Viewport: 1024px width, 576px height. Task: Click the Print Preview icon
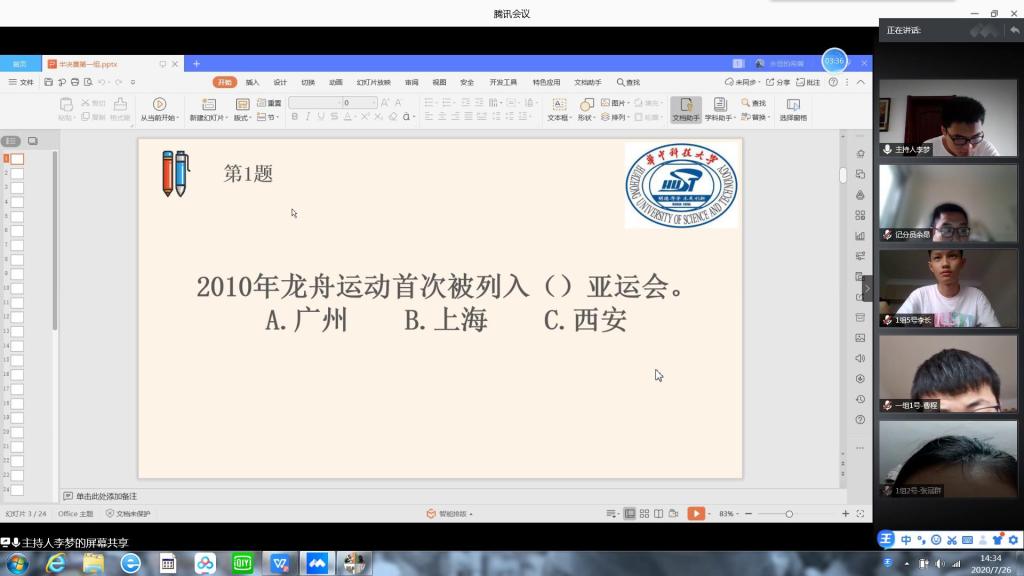[x=88, y=82]
